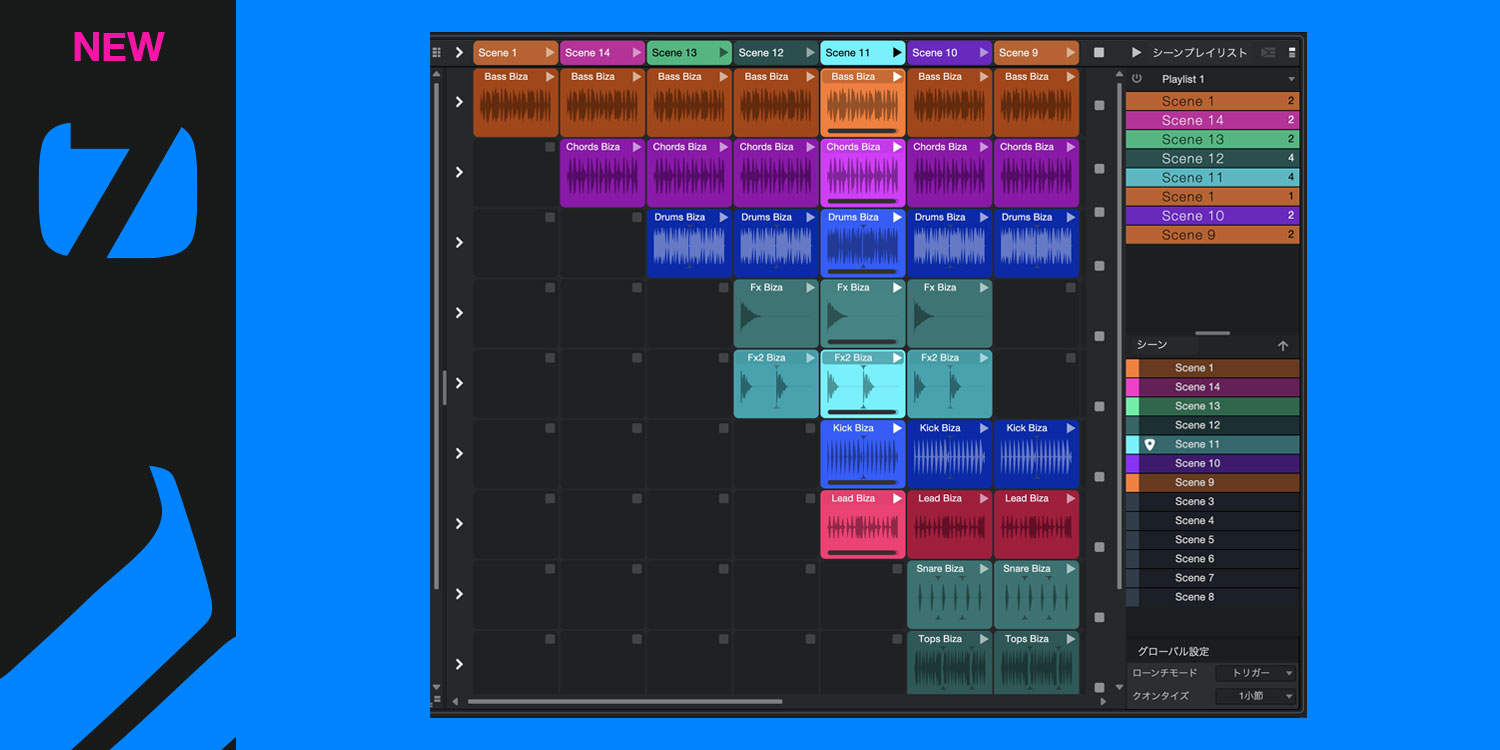Screen dimensions: 1500x750
Task: Expand the Snare Biza track row
Action: click(459, 594)
